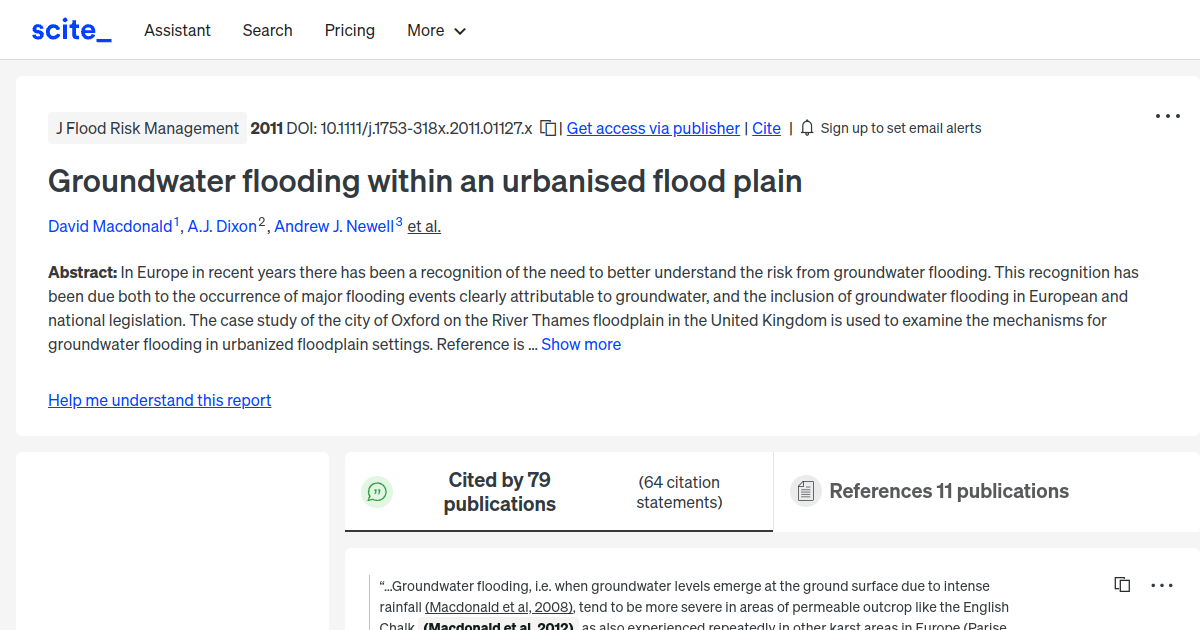Click the document icon next to References

point(805,490)
